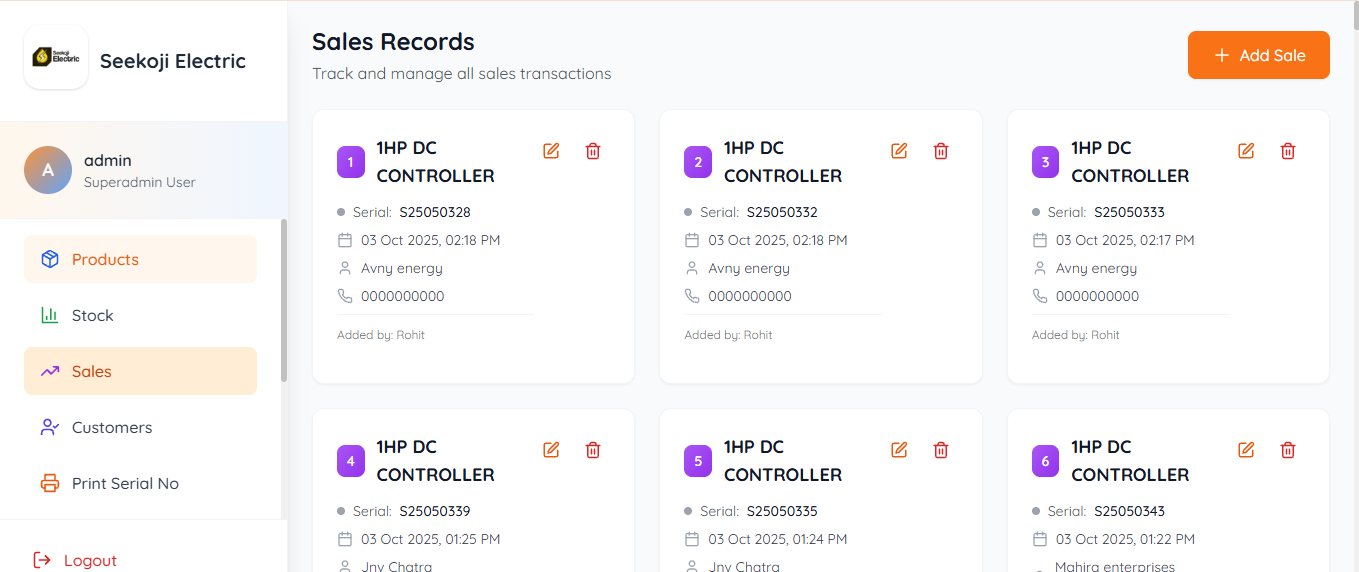Click the sidebar vertical scrollbar
The width and height of the screenshot is (1359, 572).
(284, 300)
